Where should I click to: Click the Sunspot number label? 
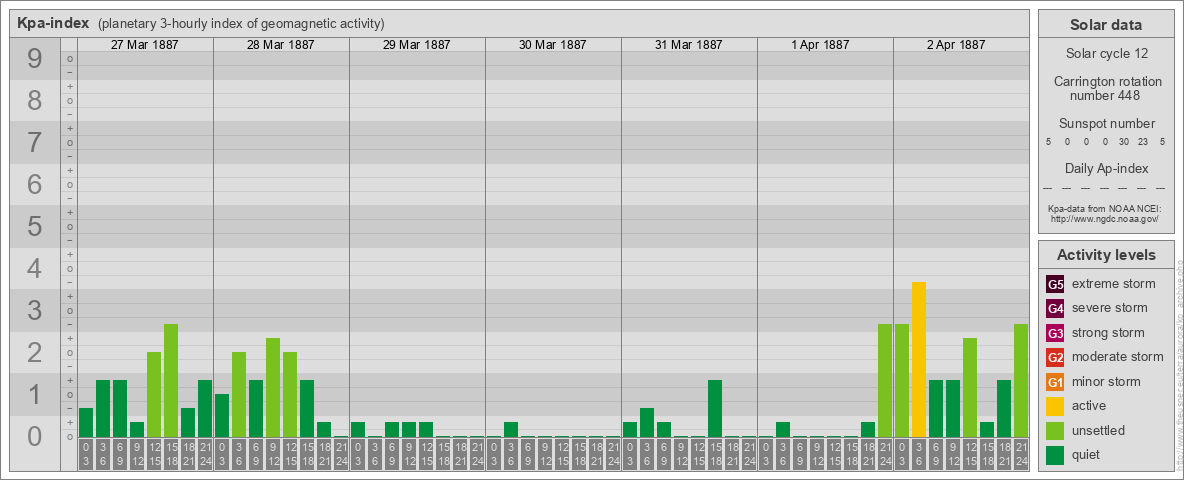tap(1106, 124)
